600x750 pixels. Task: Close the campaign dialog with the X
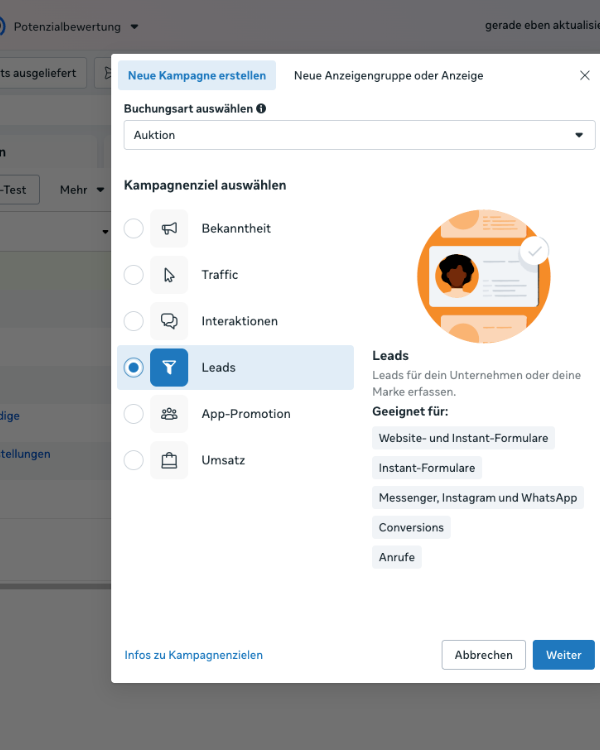(x=585, y=76)
